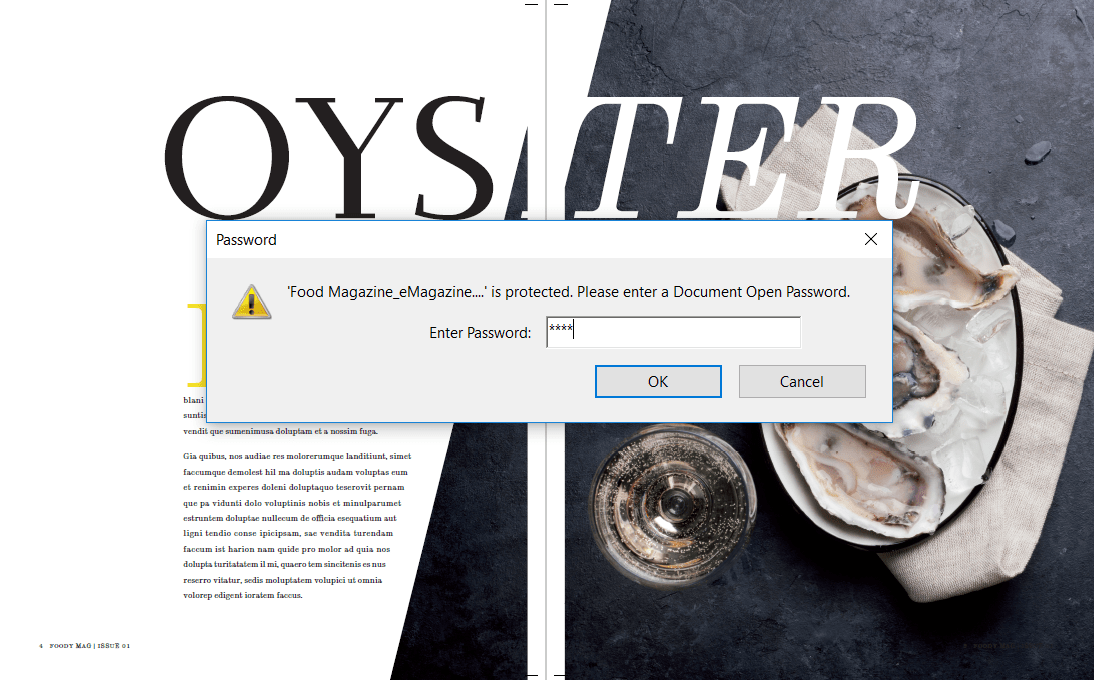Click the large OYSTER headline's letter O
The image size is (1094, 680).
pos(227,158)
